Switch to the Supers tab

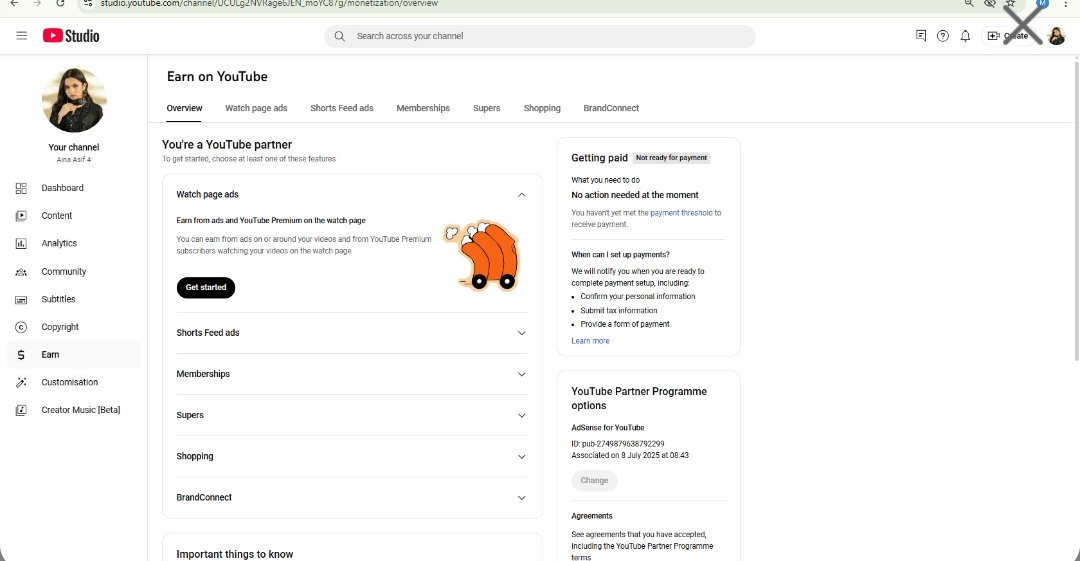(486, 108)
